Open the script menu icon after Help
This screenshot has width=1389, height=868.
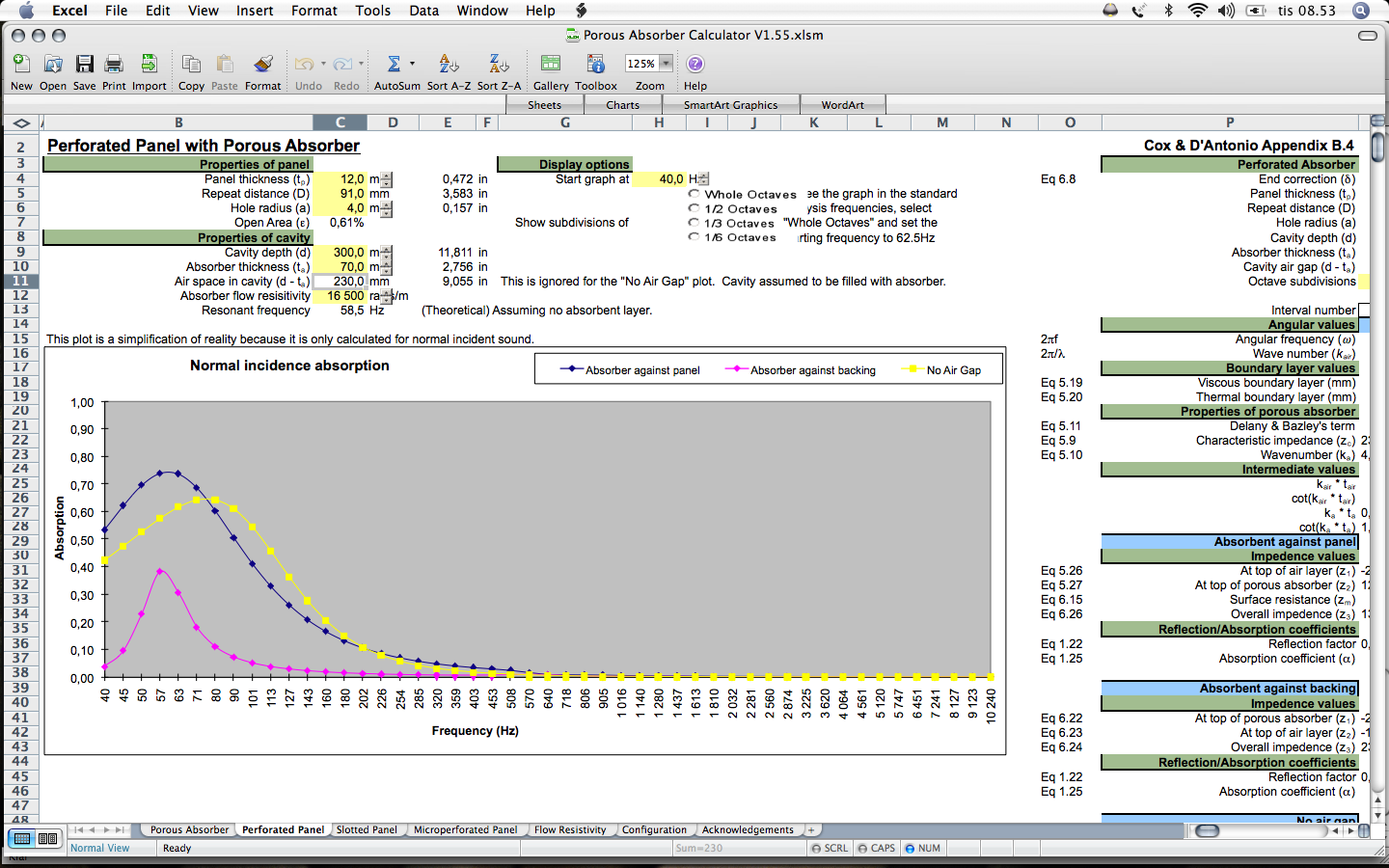[x=582, y=11]
